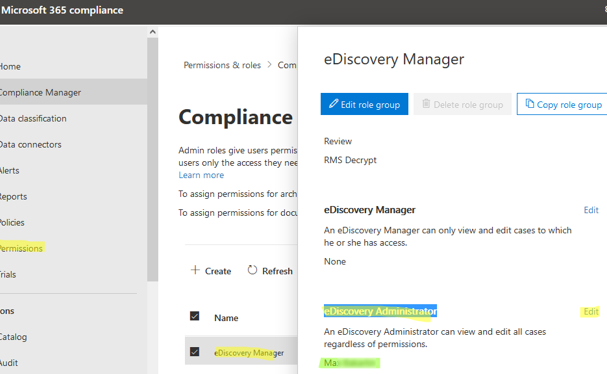Click the trash icon on Delete role group
607x374 pixels.
pos(426,104)
